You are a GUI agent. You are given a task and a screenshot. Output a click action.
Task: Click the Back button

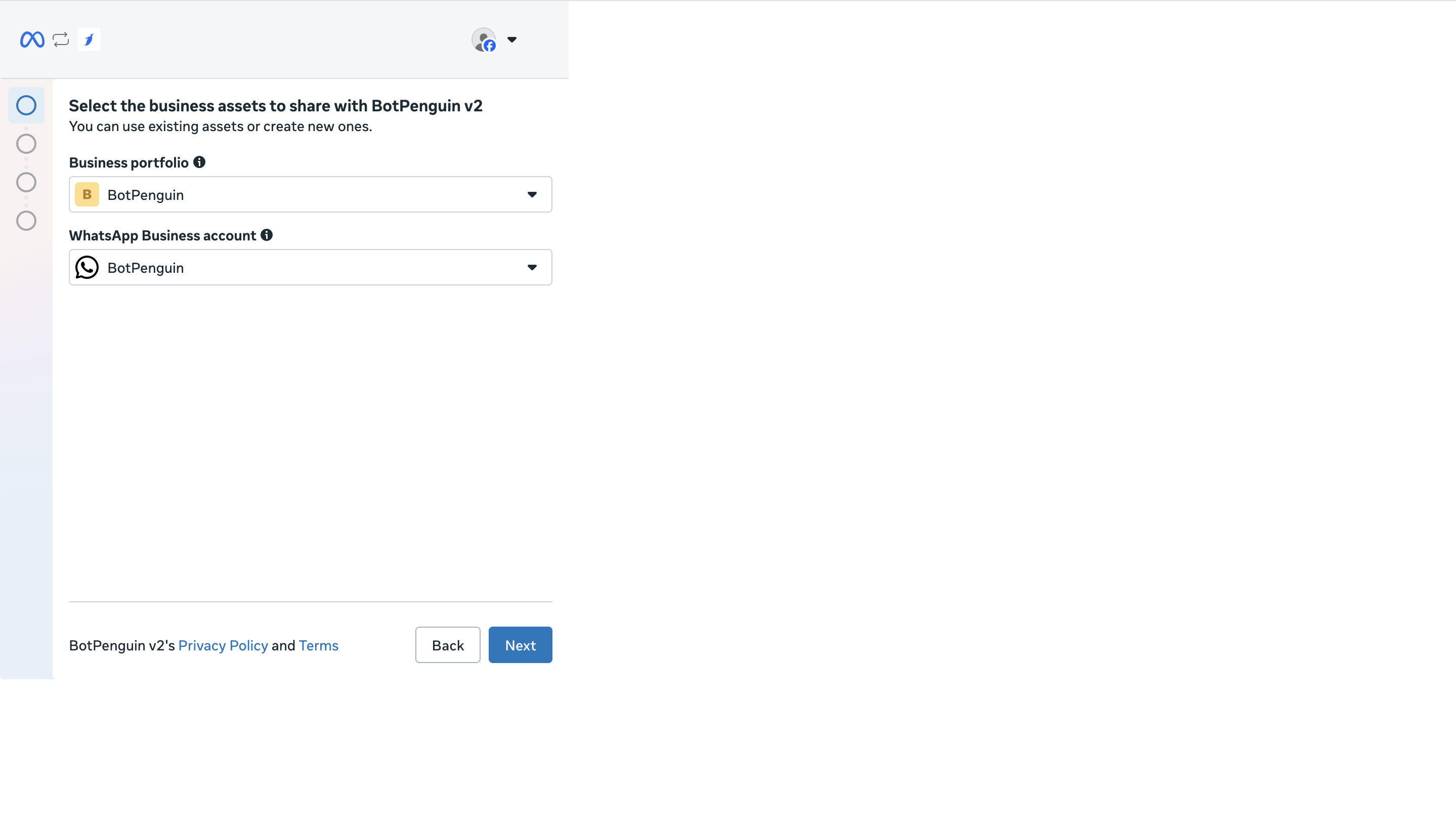coord(448,645)
